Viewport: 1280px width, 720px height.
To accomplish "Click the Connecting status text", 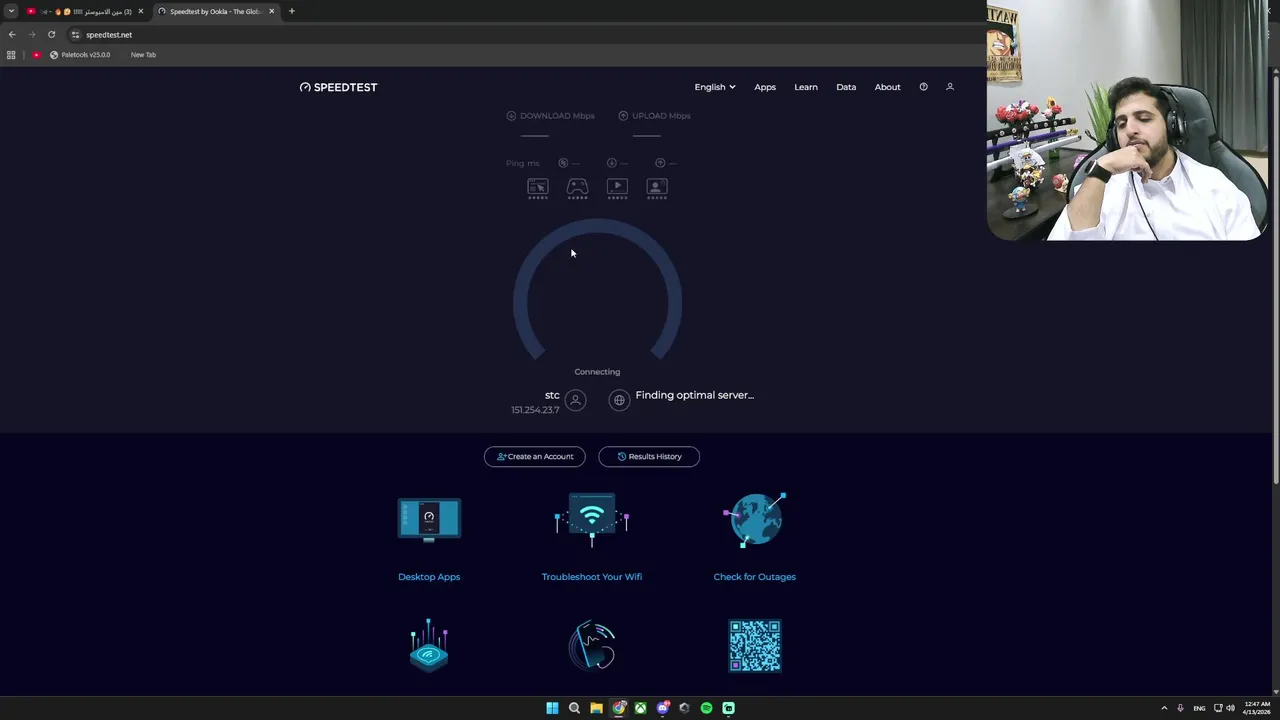I will pyautogui.click(x=597, y=372).
